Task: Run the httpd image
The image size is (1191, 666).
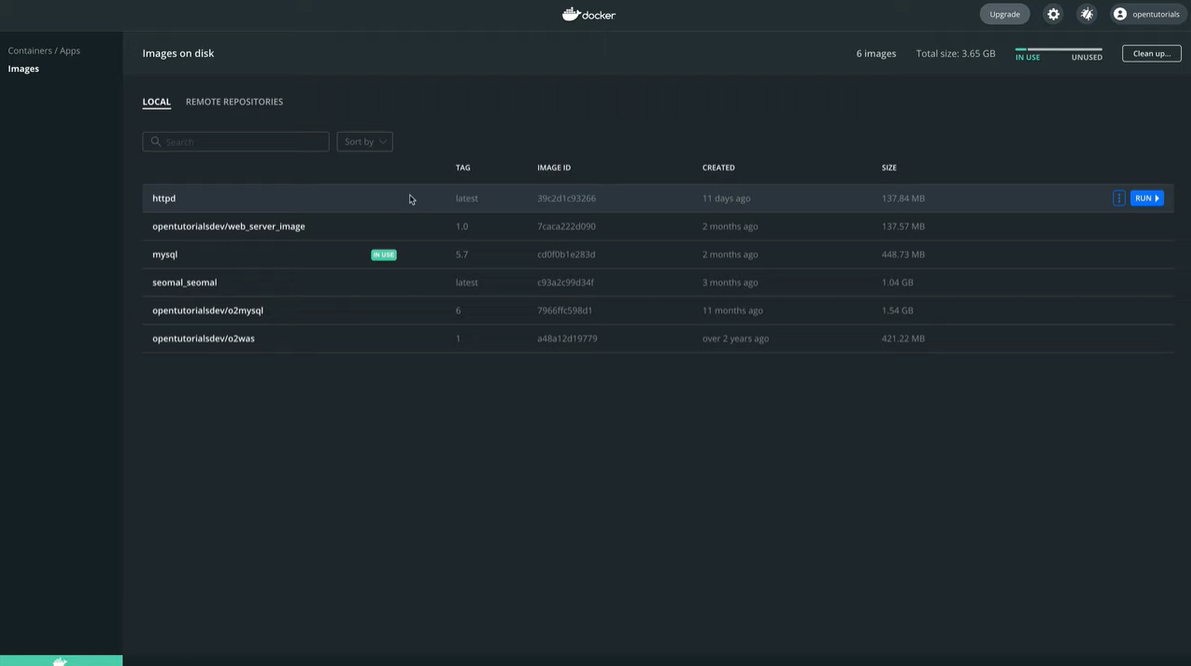Action: pyautogui.click(x=1147, y=198)
